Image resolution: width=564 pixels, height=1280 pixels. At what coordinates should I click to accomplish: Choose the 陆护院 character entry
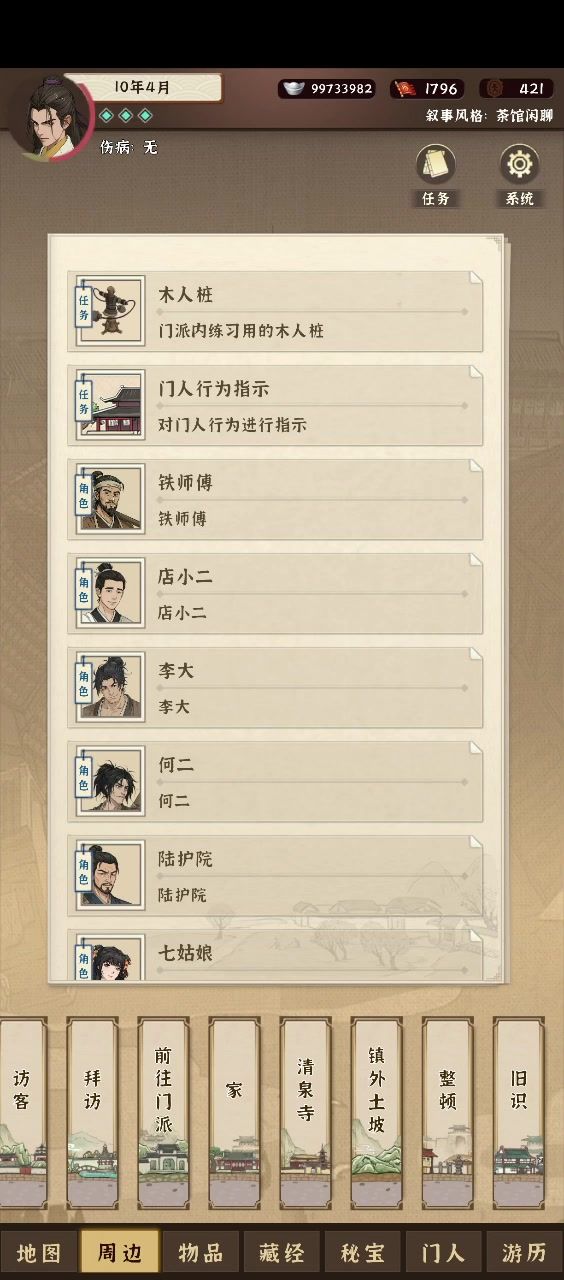point(275,875)
